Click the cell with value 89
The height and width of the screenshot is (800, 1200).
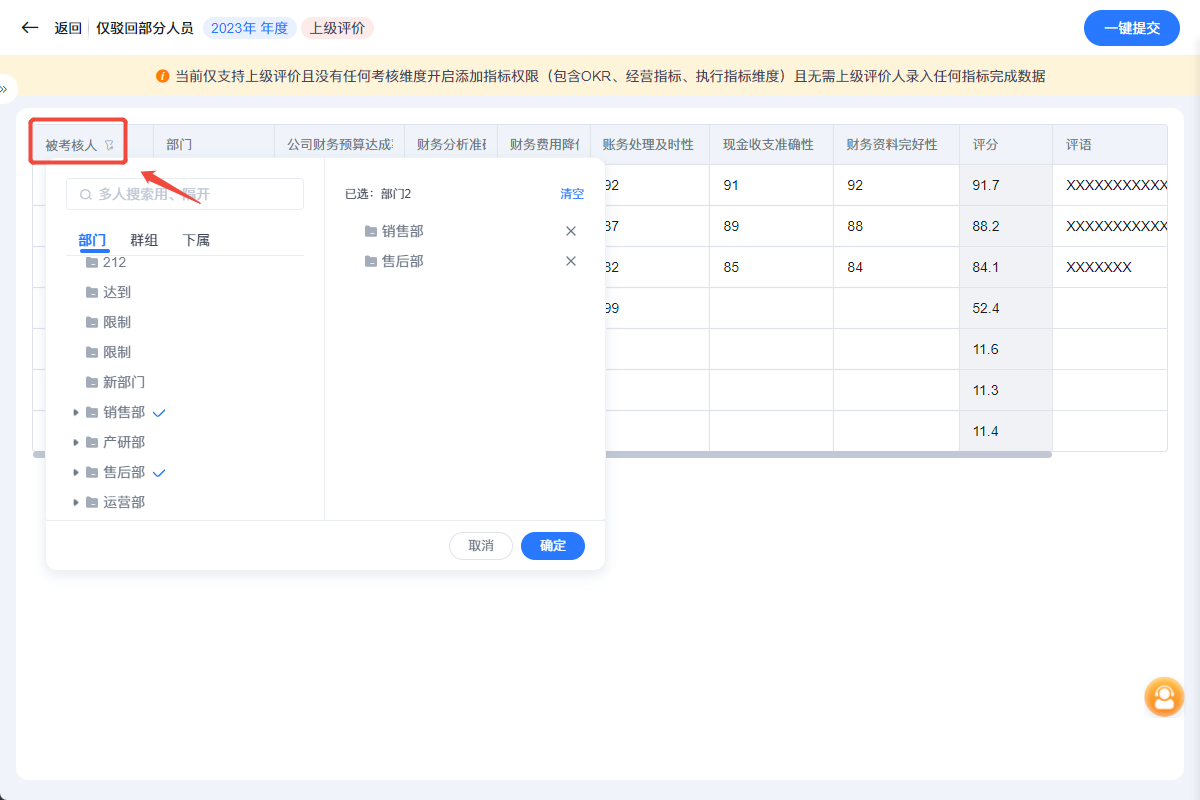[x=771, y=226]
